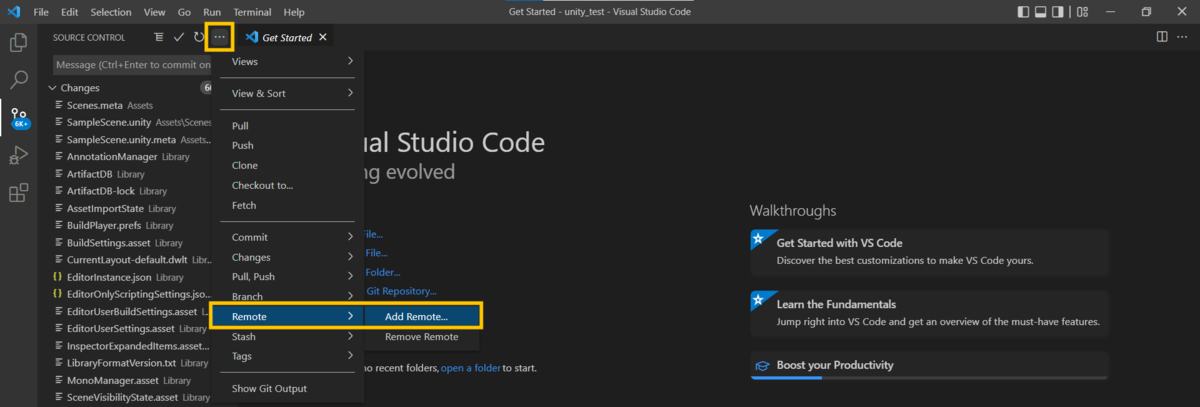The width and height of the screenshot is (1200, 407).
Task: Open the Edit menu
Action: coord(70,12)
